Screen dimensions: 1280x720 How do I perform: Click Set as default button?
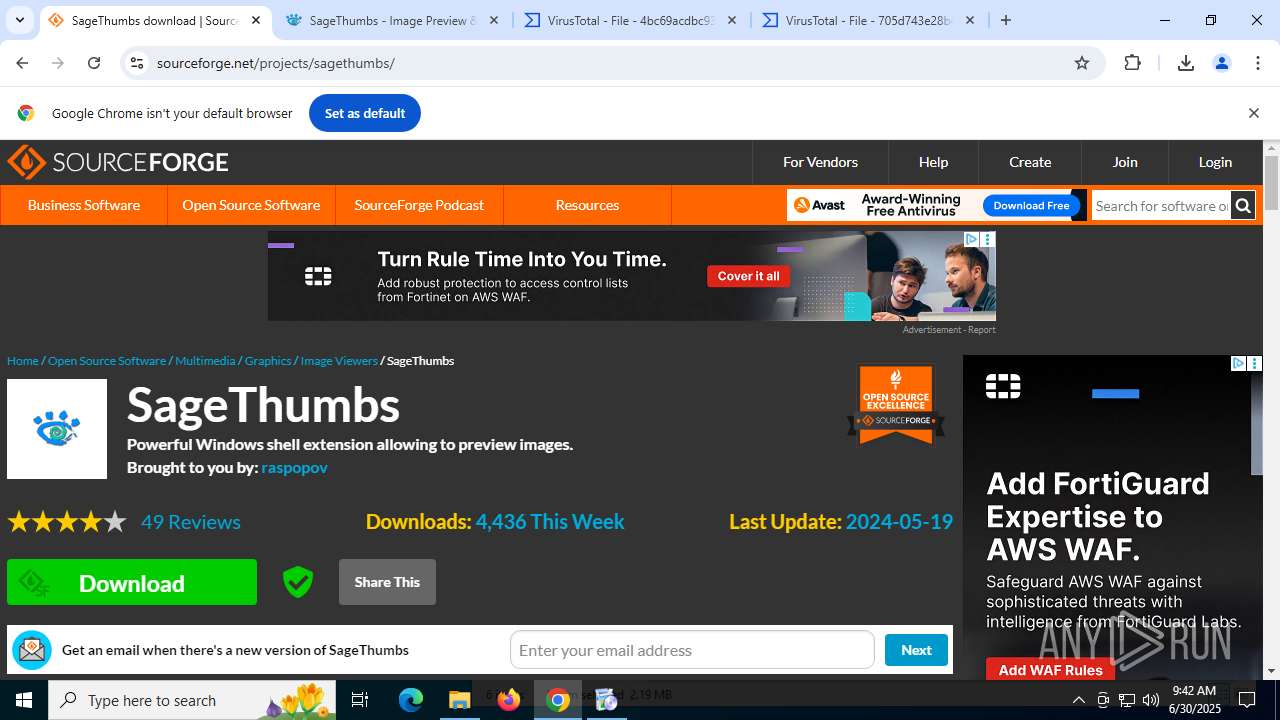coord(365,113)
